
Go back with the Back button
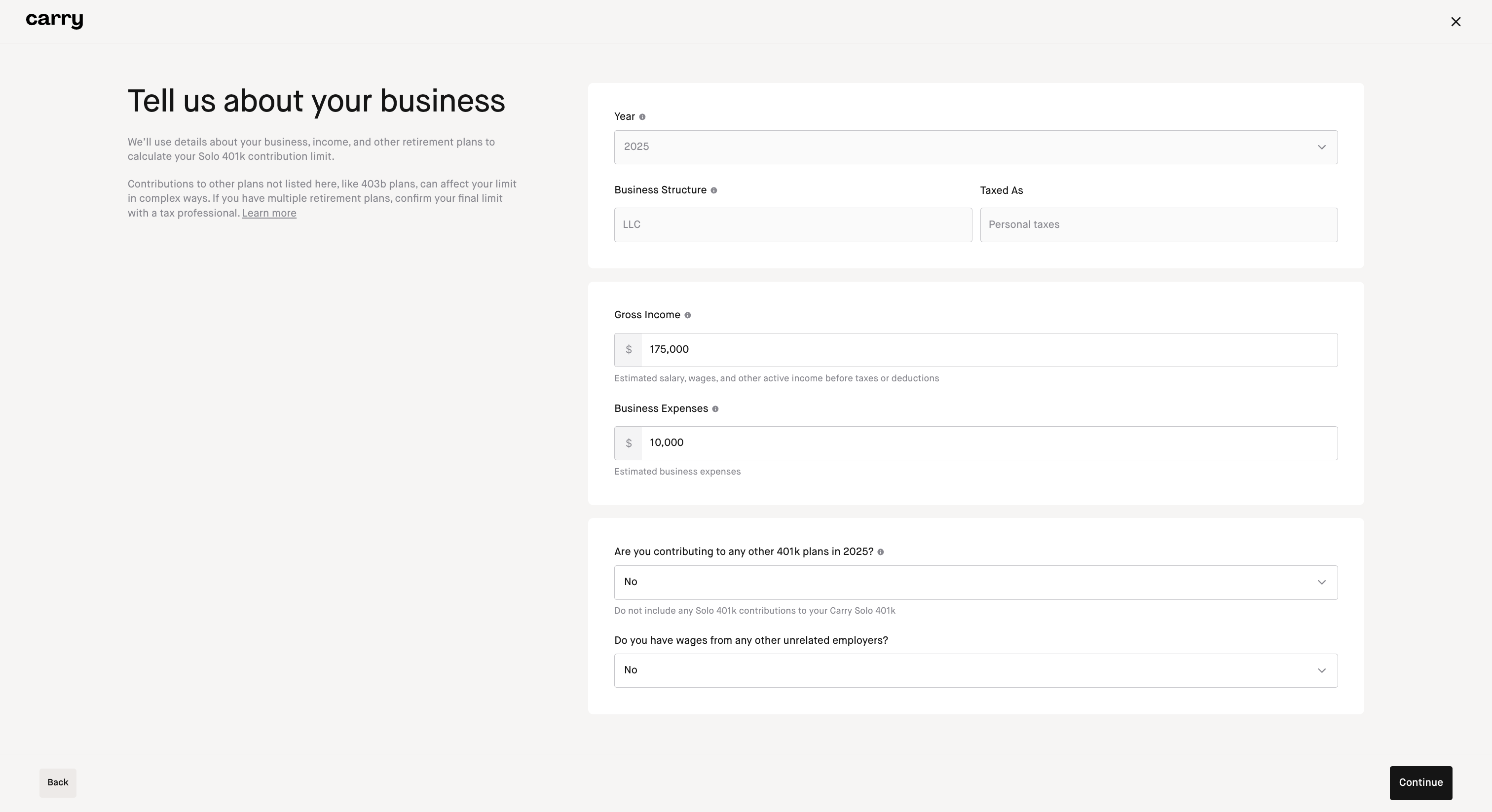coord(58,782)
